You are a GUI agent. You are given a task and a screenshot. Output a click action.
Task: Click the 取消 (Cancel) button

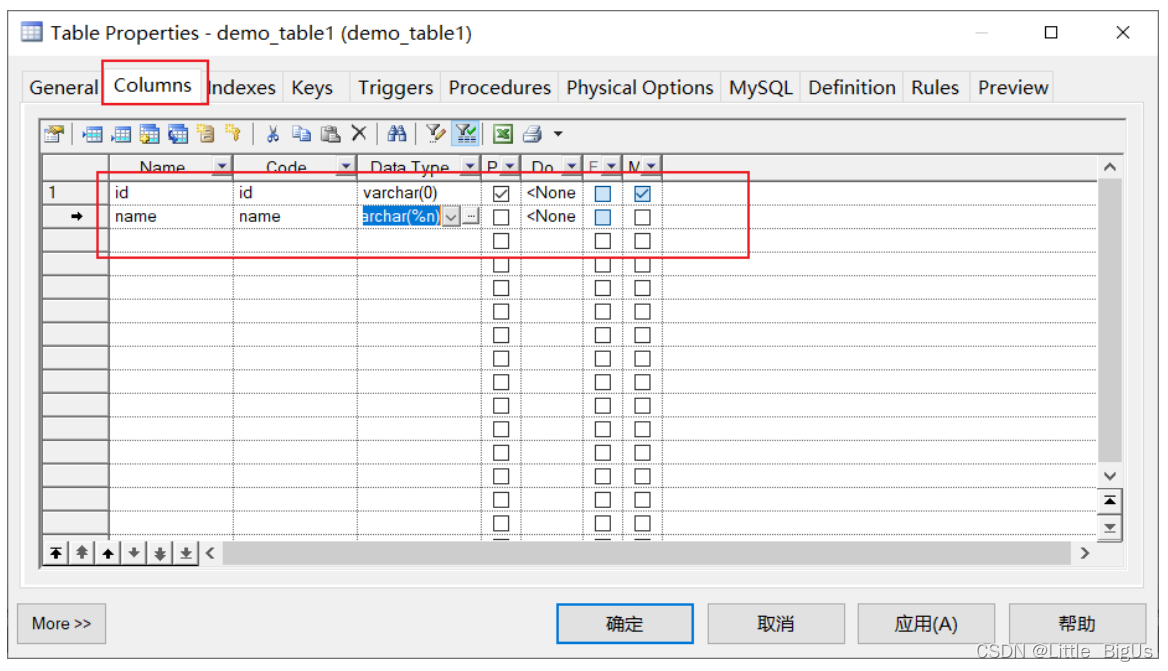(x=775, y=624)
